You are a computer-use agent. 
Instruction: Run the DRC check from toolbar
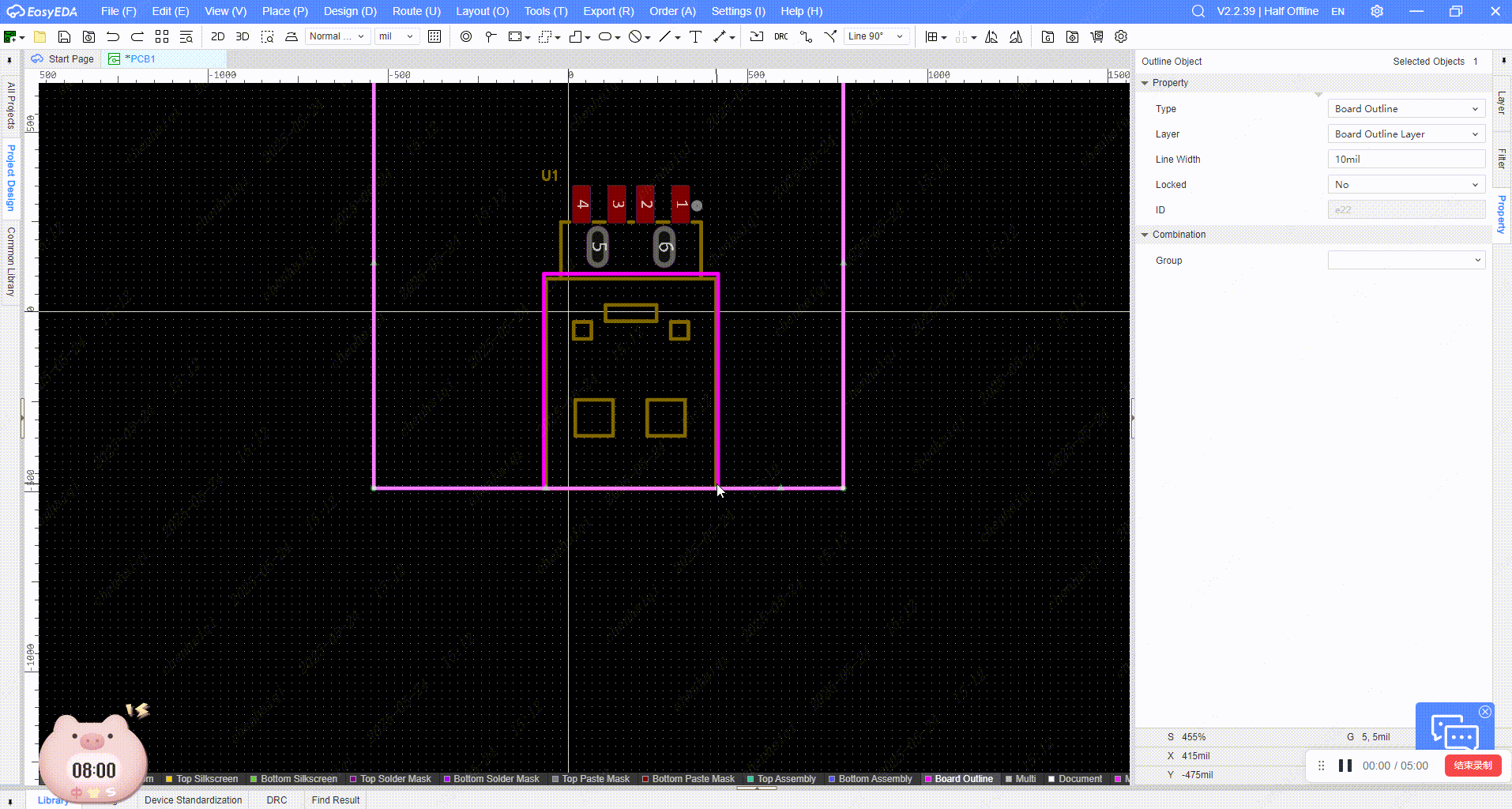780,36
